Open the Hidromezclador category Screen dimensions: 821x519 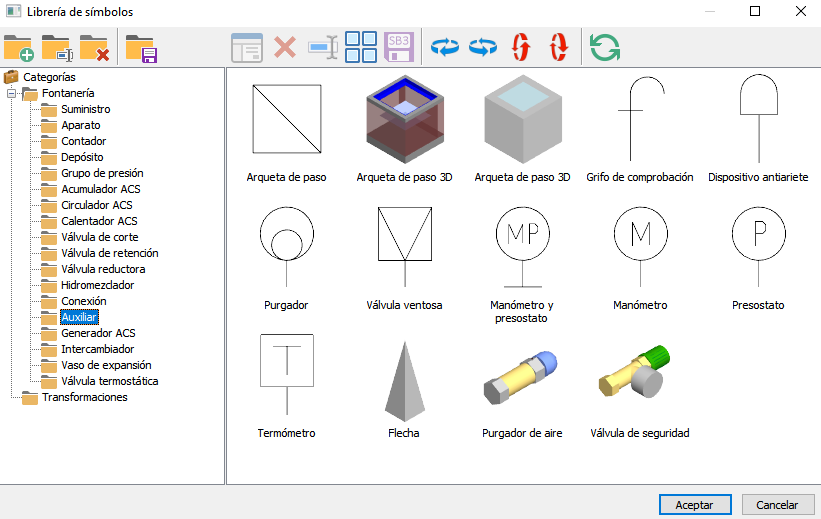[97, 285]
